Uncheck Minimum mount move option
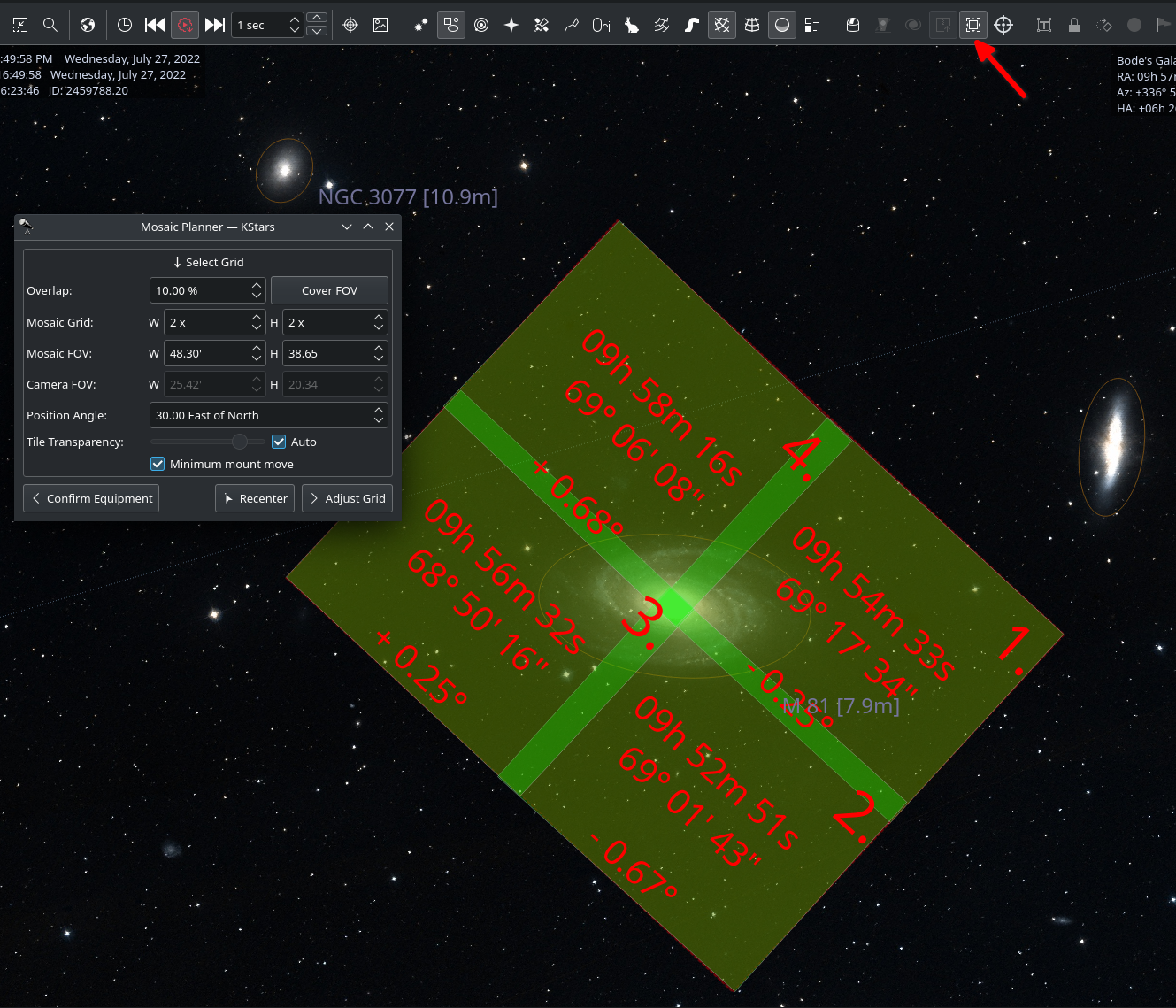1176x1008 pixels. pos(158,464)
